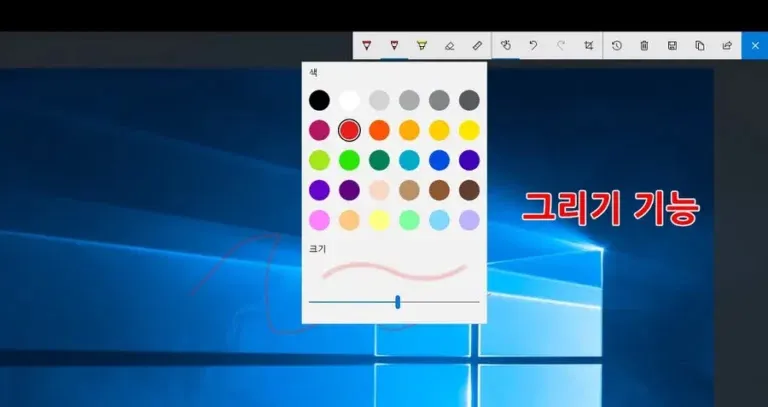Select the currently selected red swatch
Viewport: 768px width, 407px height.
(x=349, y=130)
